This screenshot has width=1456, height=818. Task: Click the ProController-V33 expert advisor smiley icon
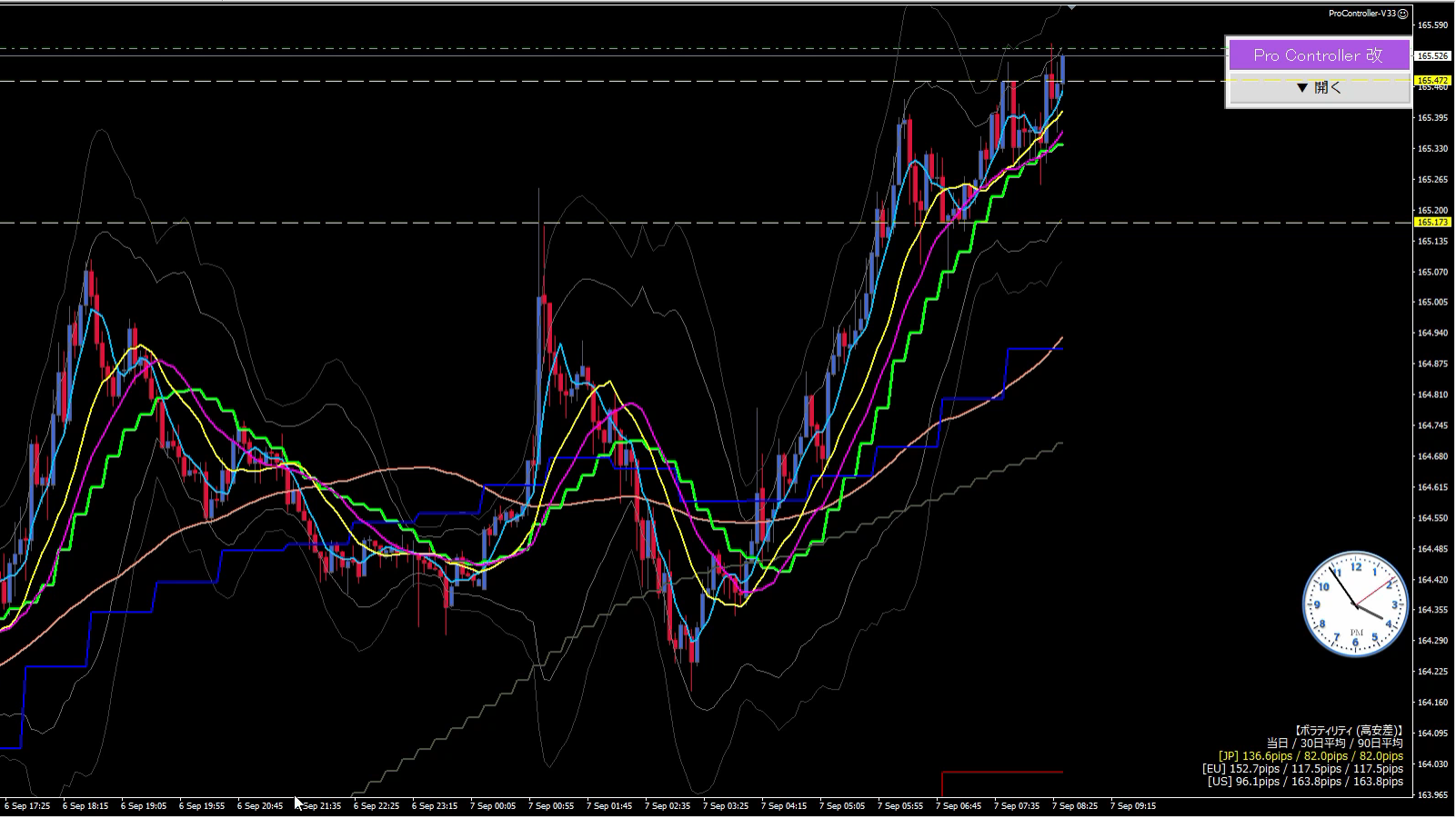coord(1403,14)
